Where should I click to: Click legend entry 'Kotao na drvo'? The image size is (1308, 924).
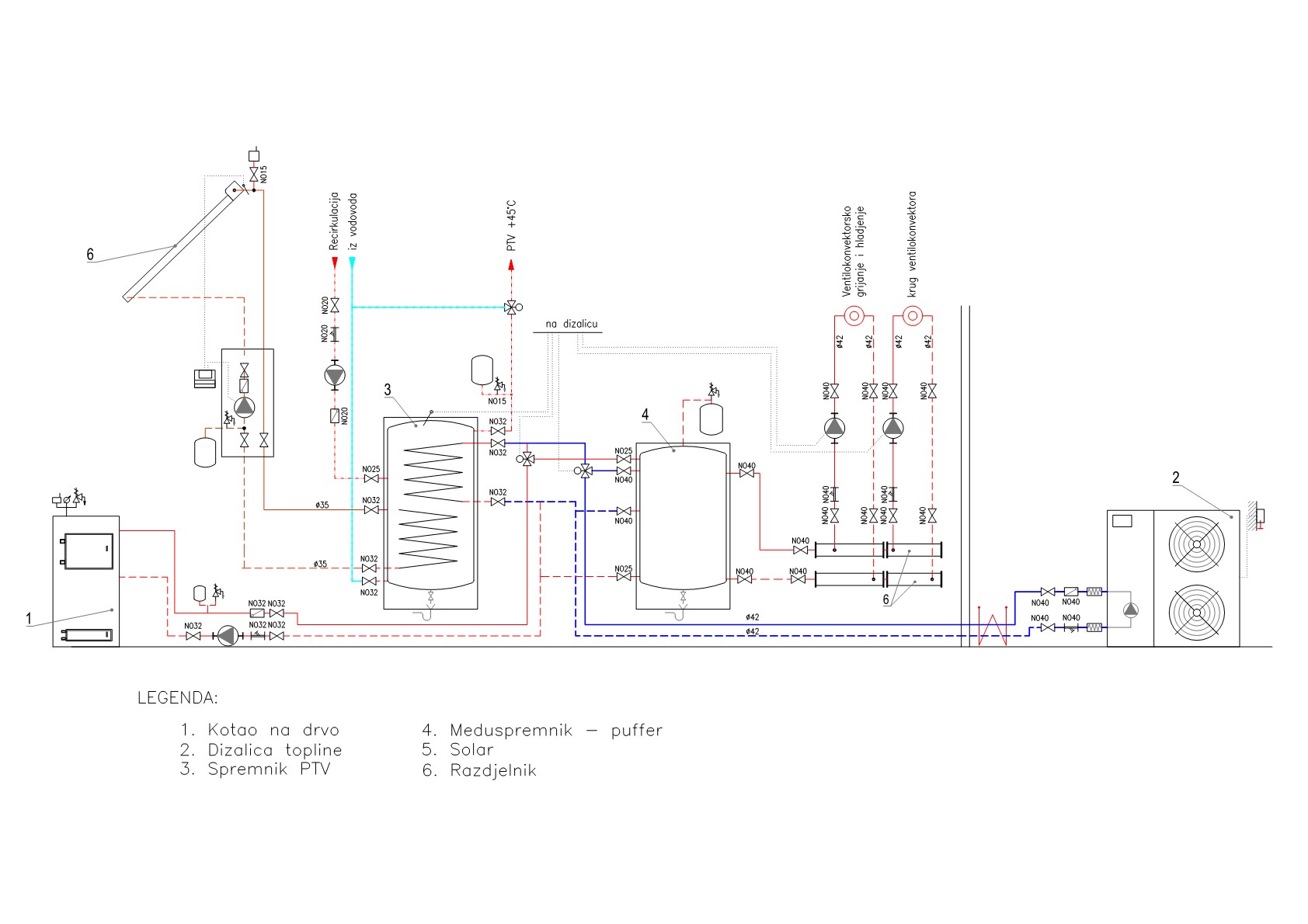click(x=260, y=731)
